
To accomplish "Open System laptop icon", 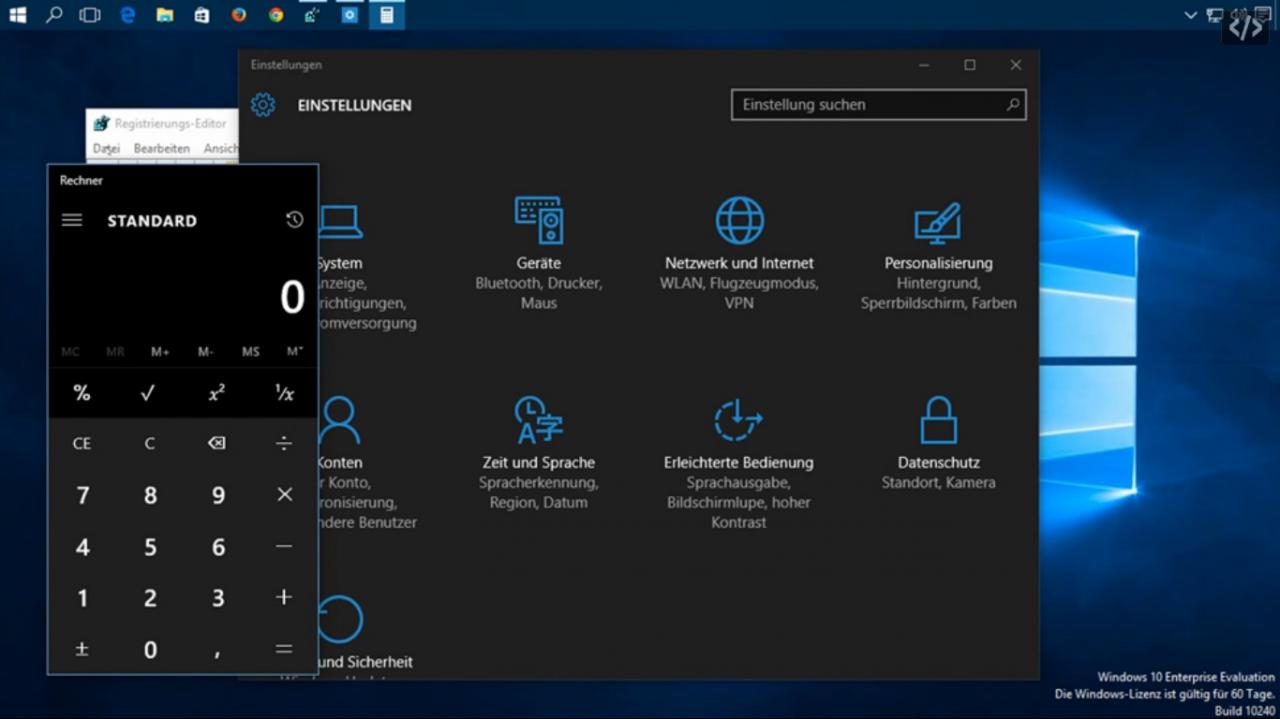I will (x=340, y=222).
